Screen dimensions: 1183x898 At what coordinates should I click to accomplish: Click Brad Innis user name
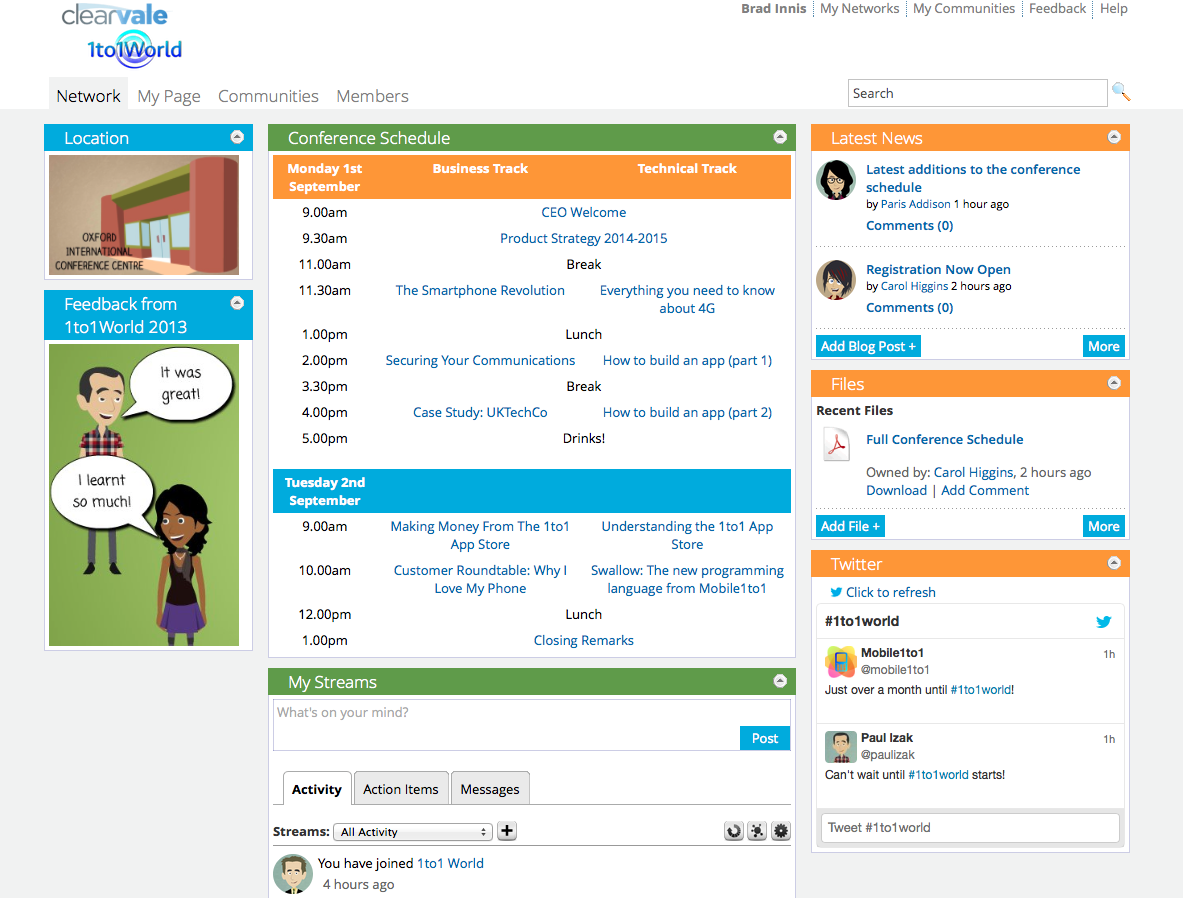(x=773, y=8)
